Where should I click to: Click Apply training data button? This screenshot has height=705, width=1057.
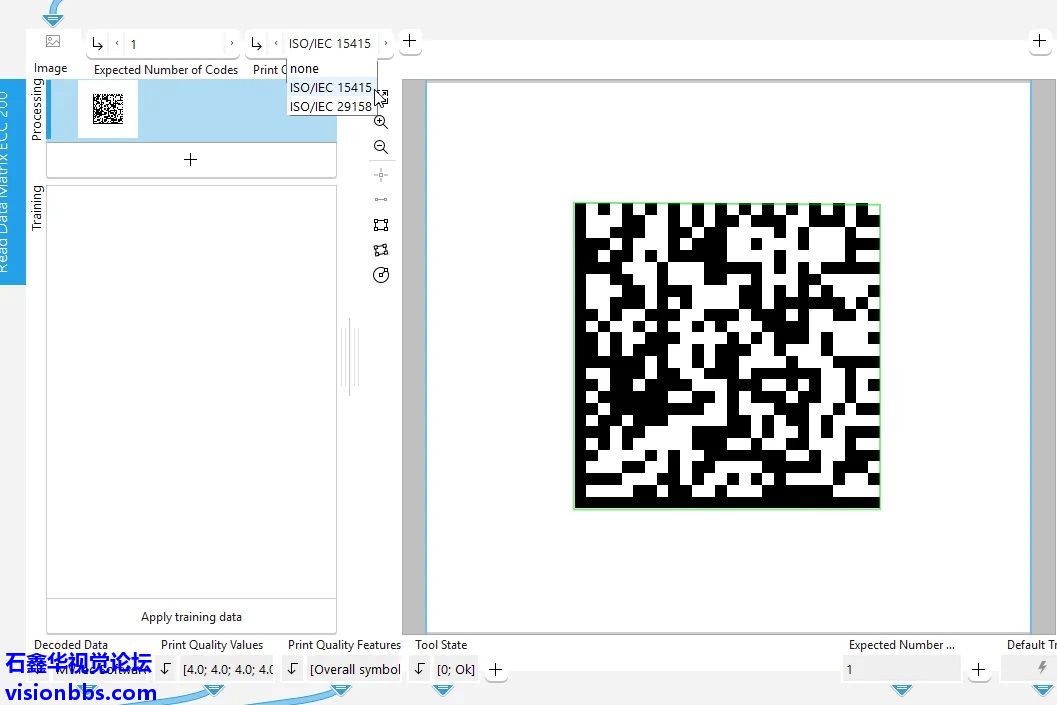pos(191,617)
